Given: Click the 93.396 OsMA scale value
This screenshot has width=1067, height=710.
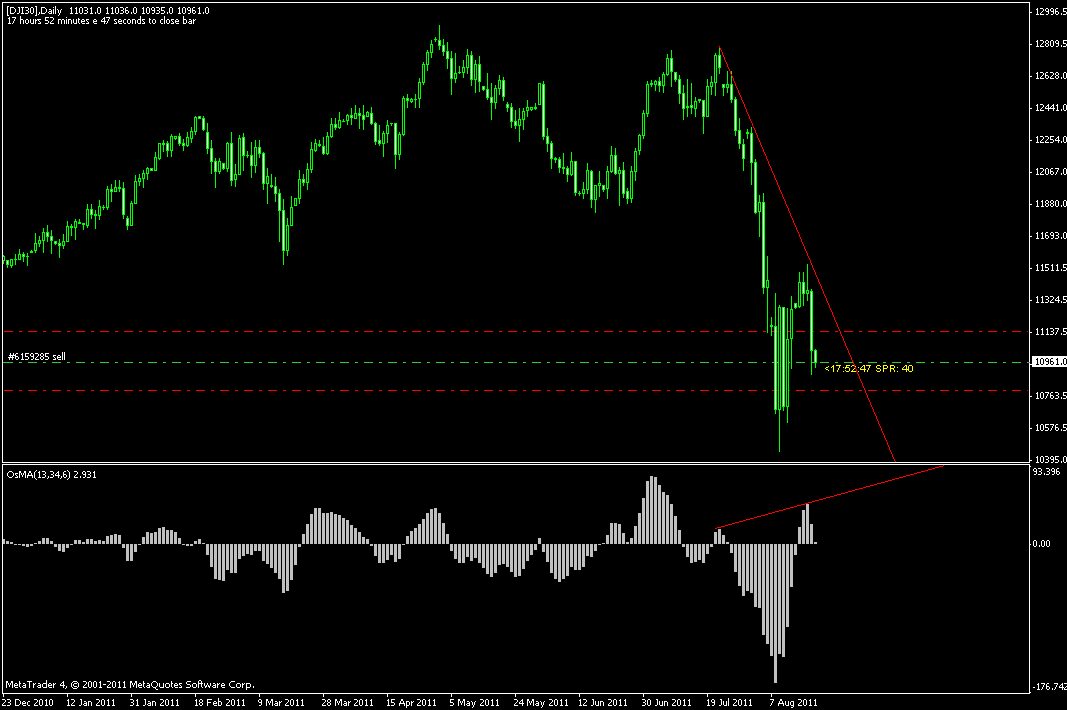Looking at the screenshot, I should pos(1046,472).
